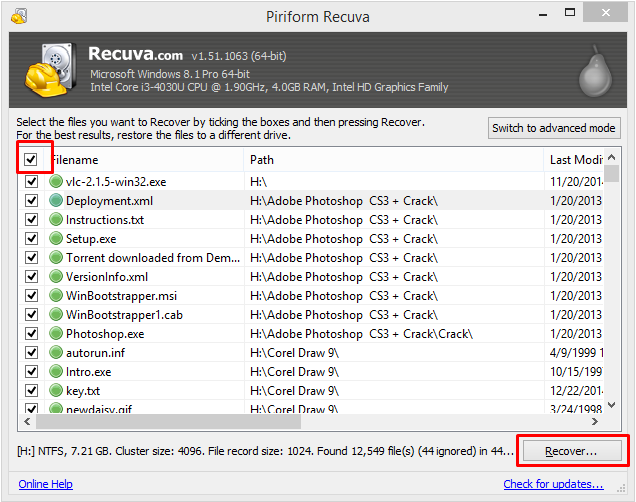Click the vertical scrollbar down arrow
The height and width of the screenshot is (502, 636).
coord(612,405)
